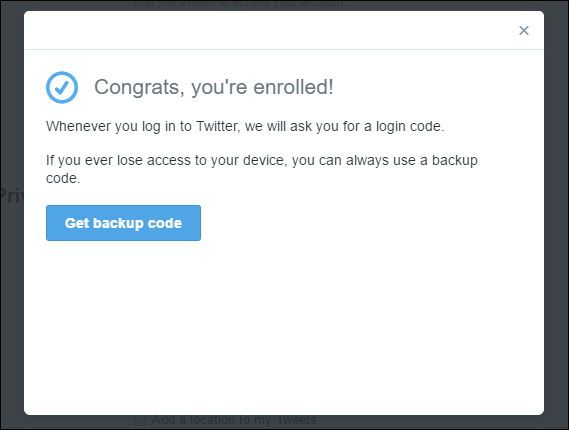569x430 pixels.
Task: Click the partially hidden "Priv" heading behind dialog
Action: pyautogui.click(x=11, y=196)
